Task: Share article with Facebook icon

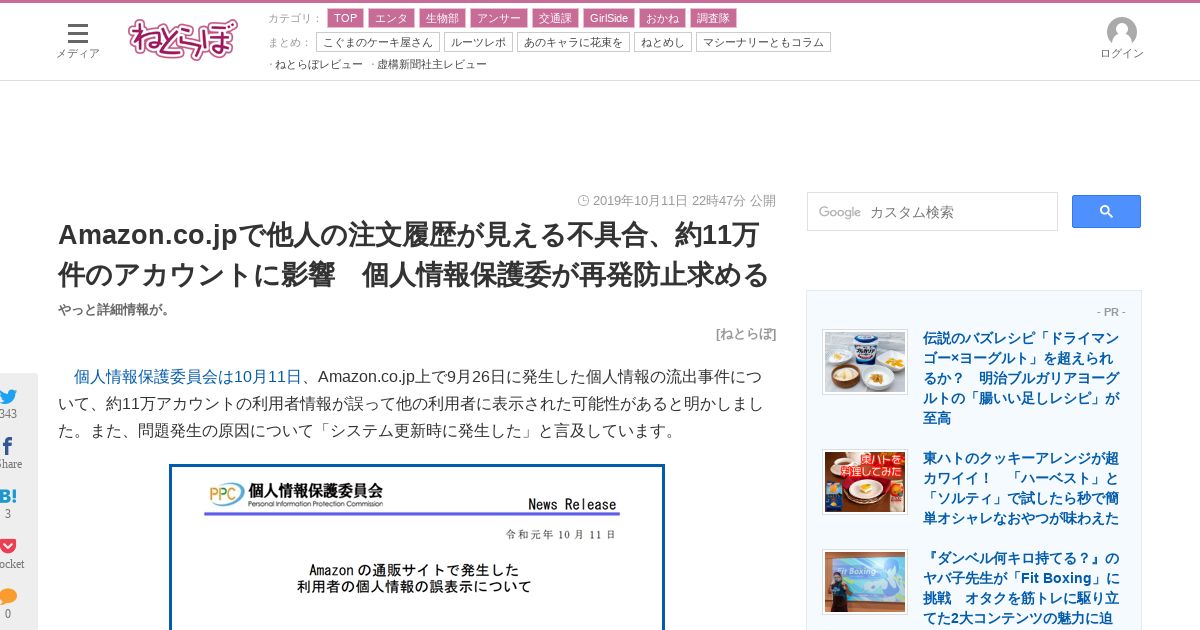Action: coord(7,446)
